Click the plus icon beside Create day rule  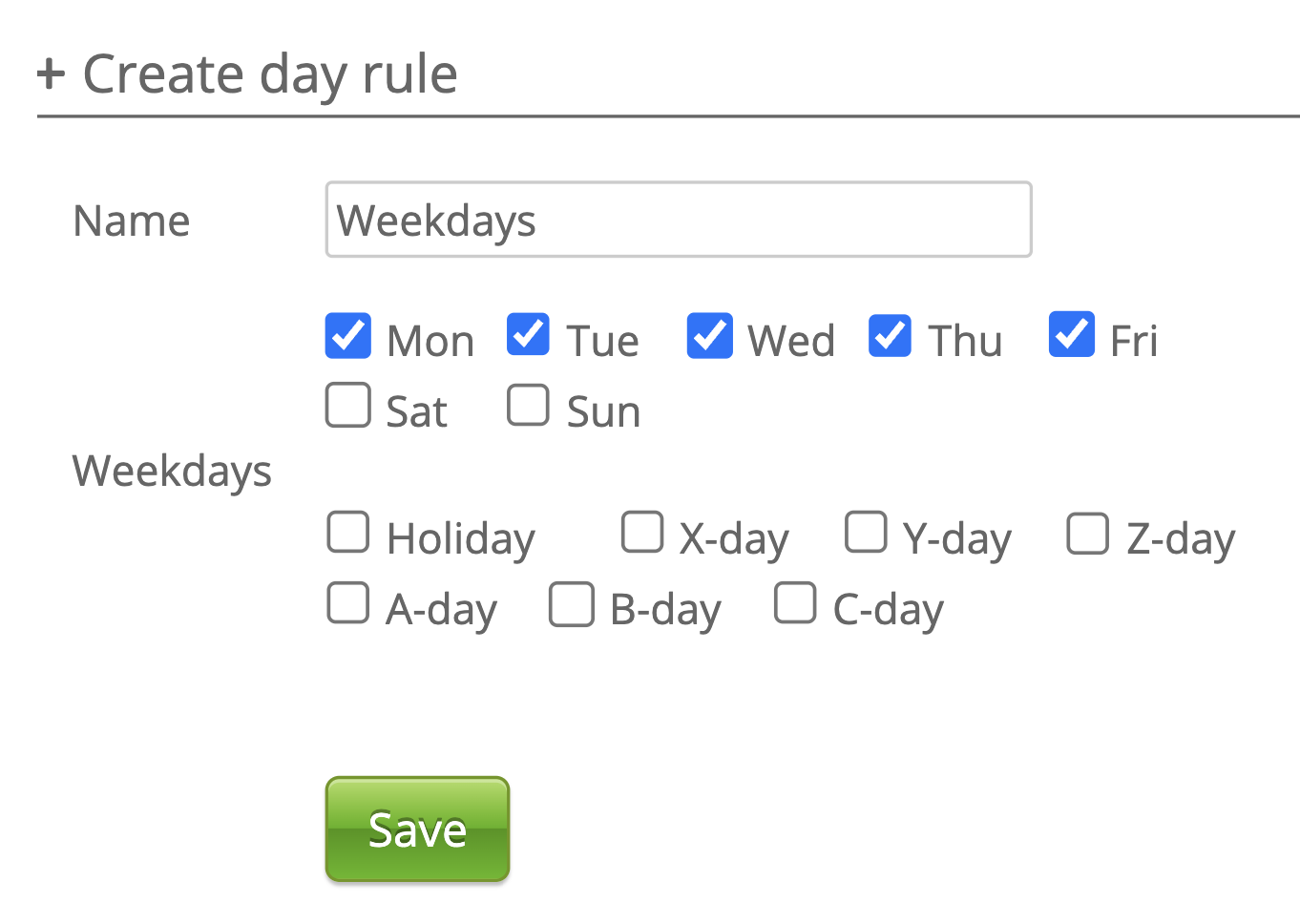(51, 74)
